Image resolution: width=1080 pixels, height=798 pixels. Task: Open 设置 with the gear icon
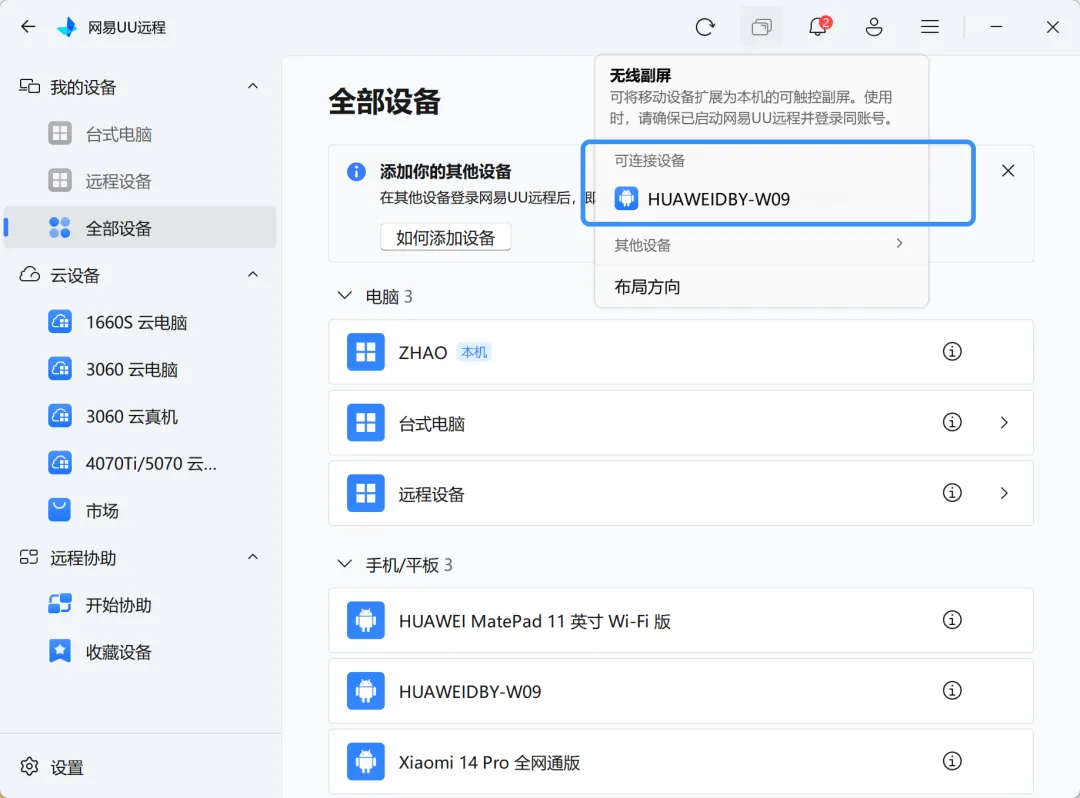pyautogui.click(x=27, y=768)
